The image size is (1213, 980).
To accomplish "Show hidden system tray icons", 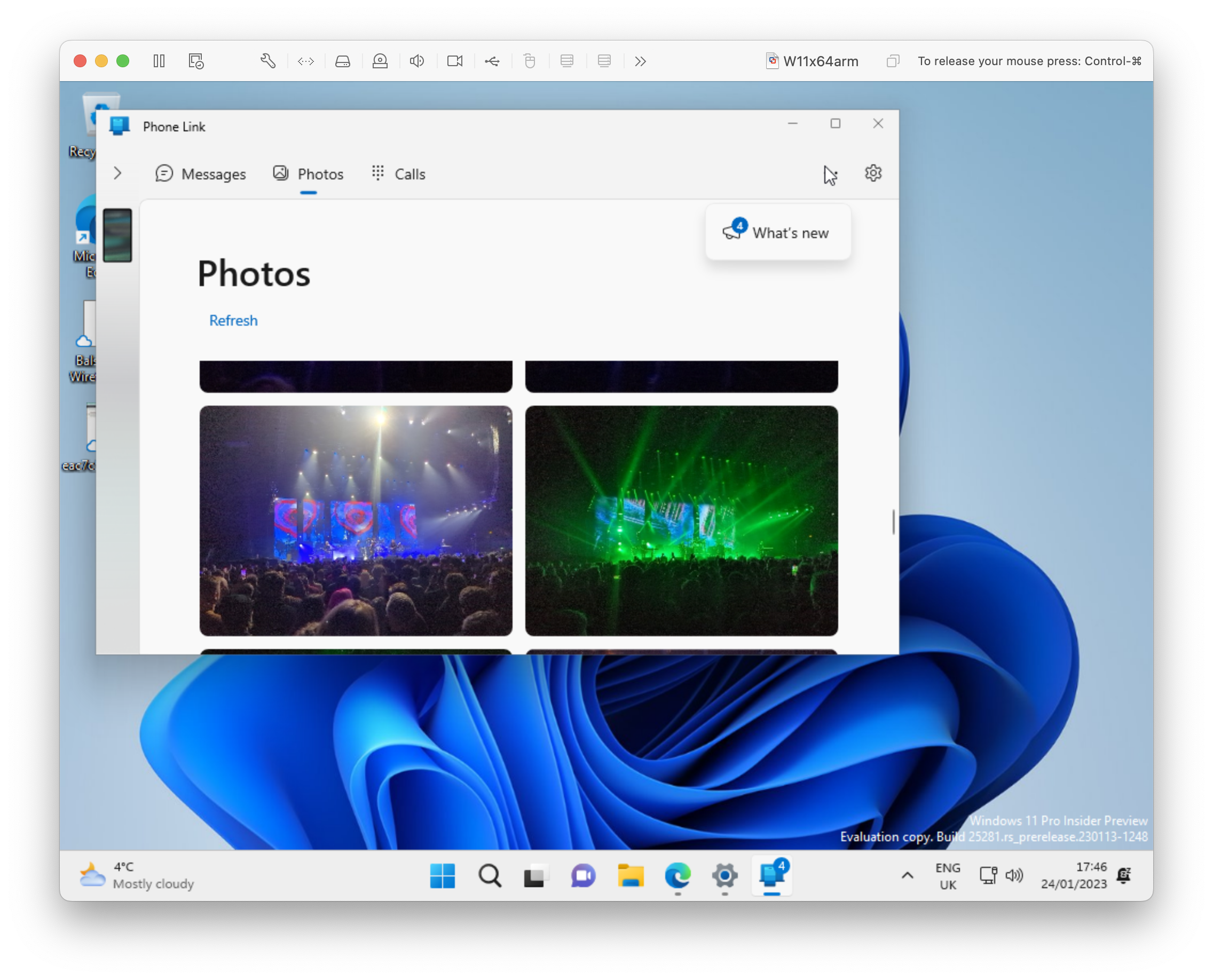I will [x=907, y=875].
